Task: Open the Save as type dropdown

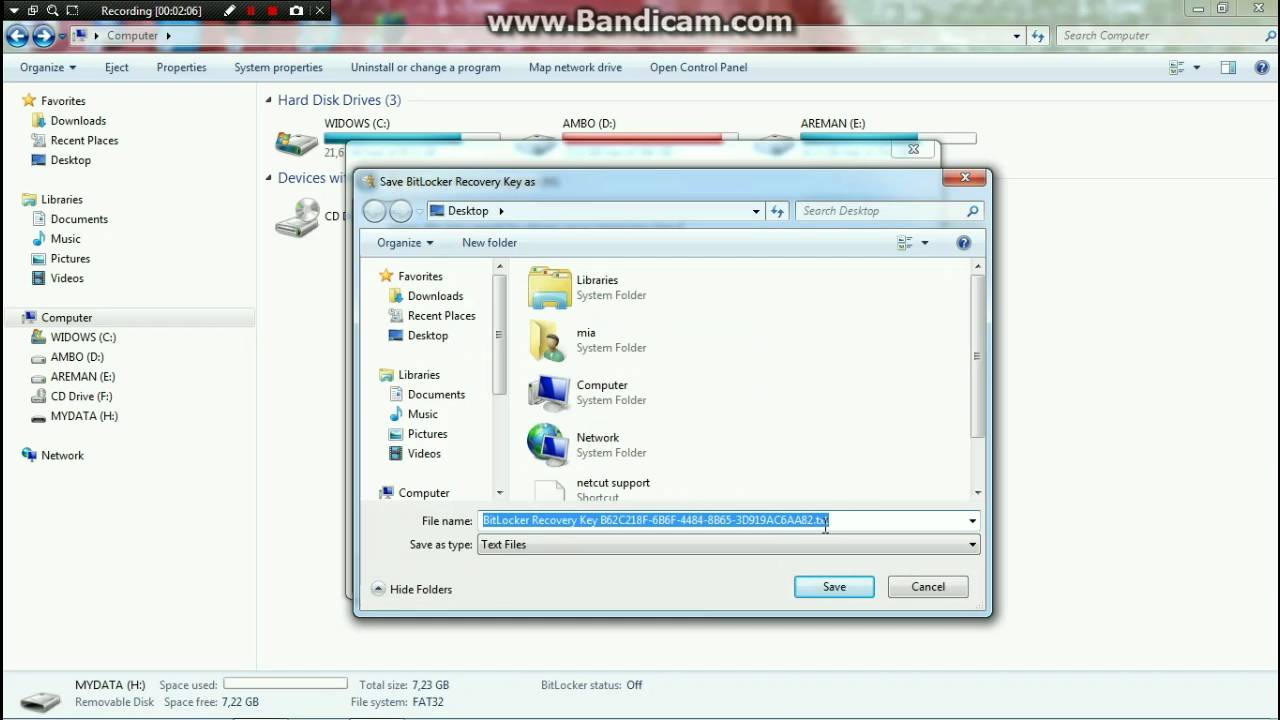Action: 728,545
